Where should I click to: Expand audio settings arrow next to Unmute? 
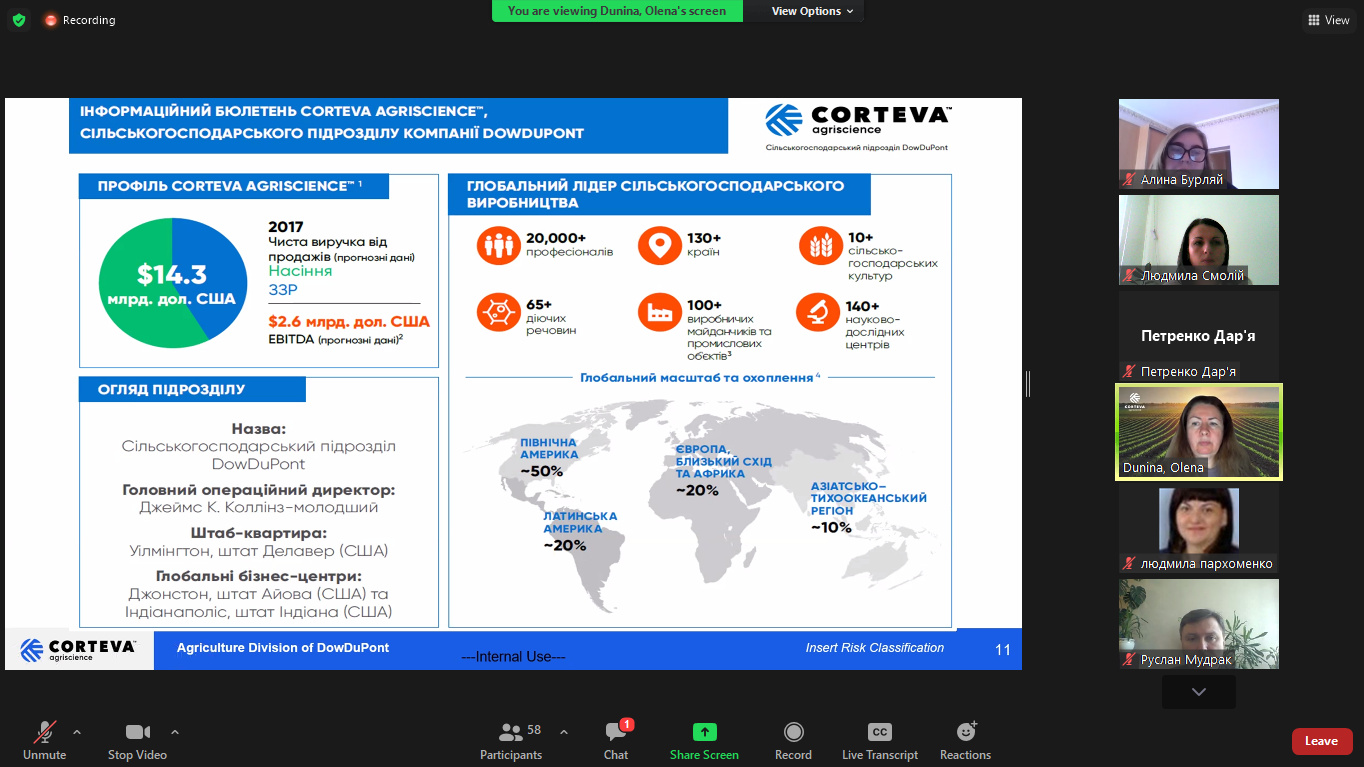pos(77,732)
